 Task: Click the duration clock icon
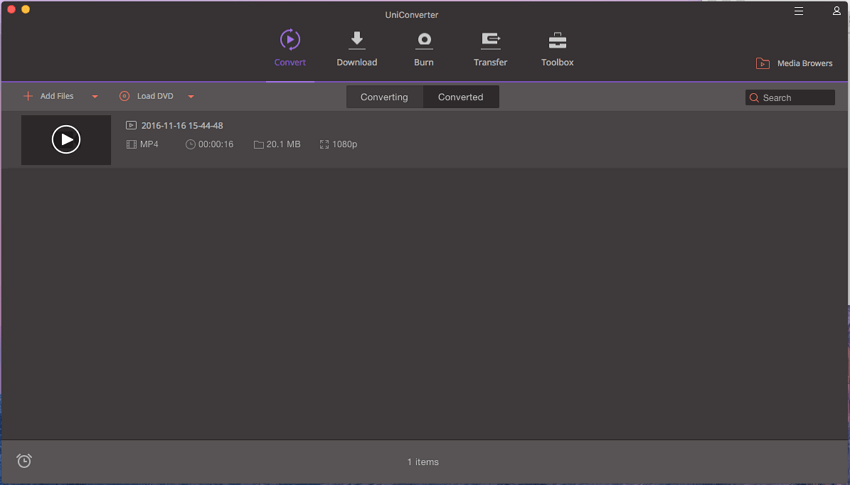pyautogui.click(x=190, y=144)
